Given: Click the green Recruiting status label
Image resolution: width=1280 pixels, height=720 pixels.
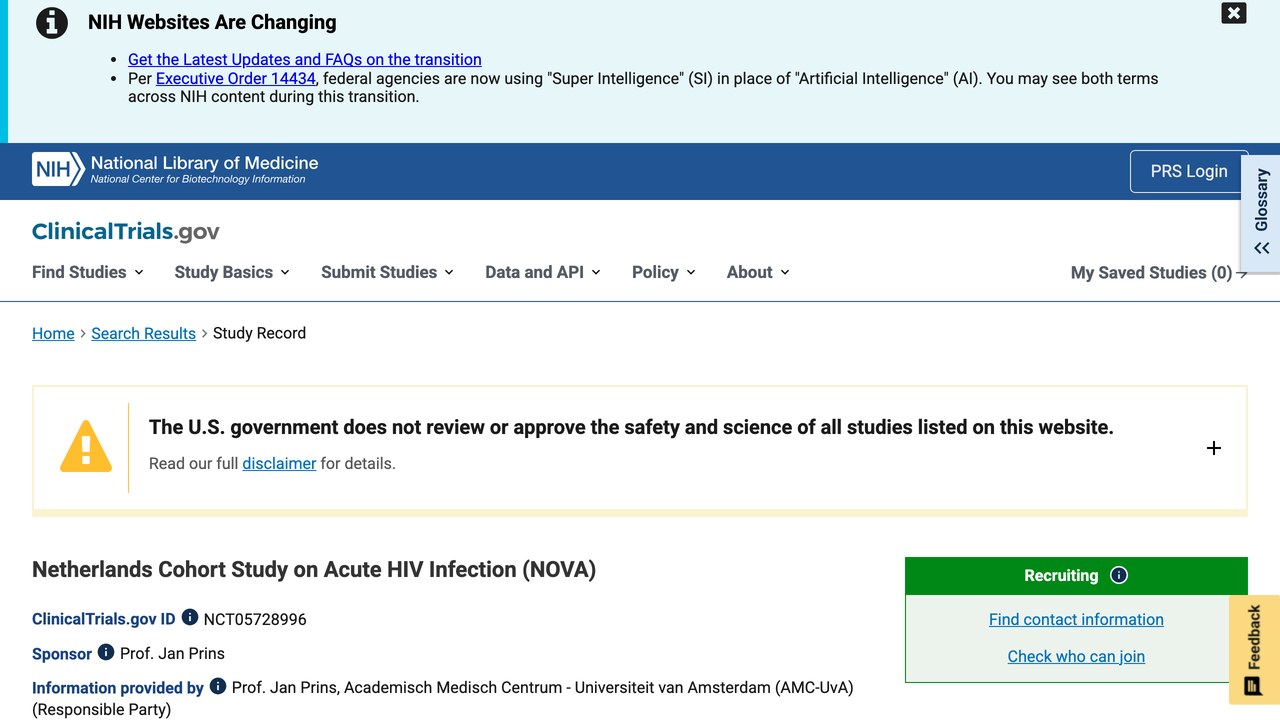Looking at the screenshot, I should tap(1061, 576).
